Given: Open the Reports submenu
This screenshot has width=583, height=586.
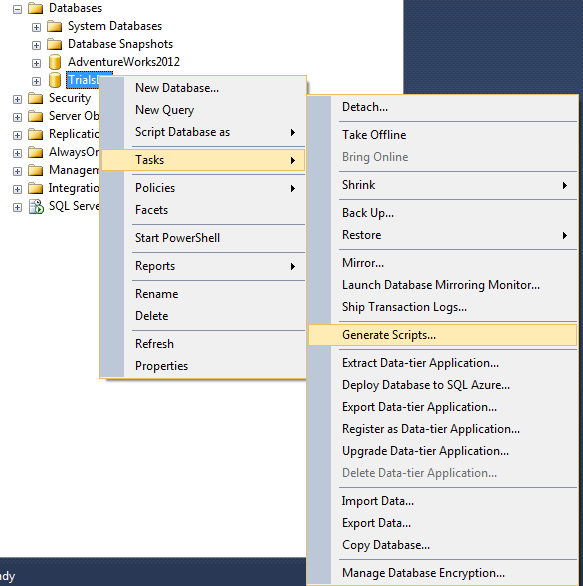Looking at the screenshot, I should point(203,266).
